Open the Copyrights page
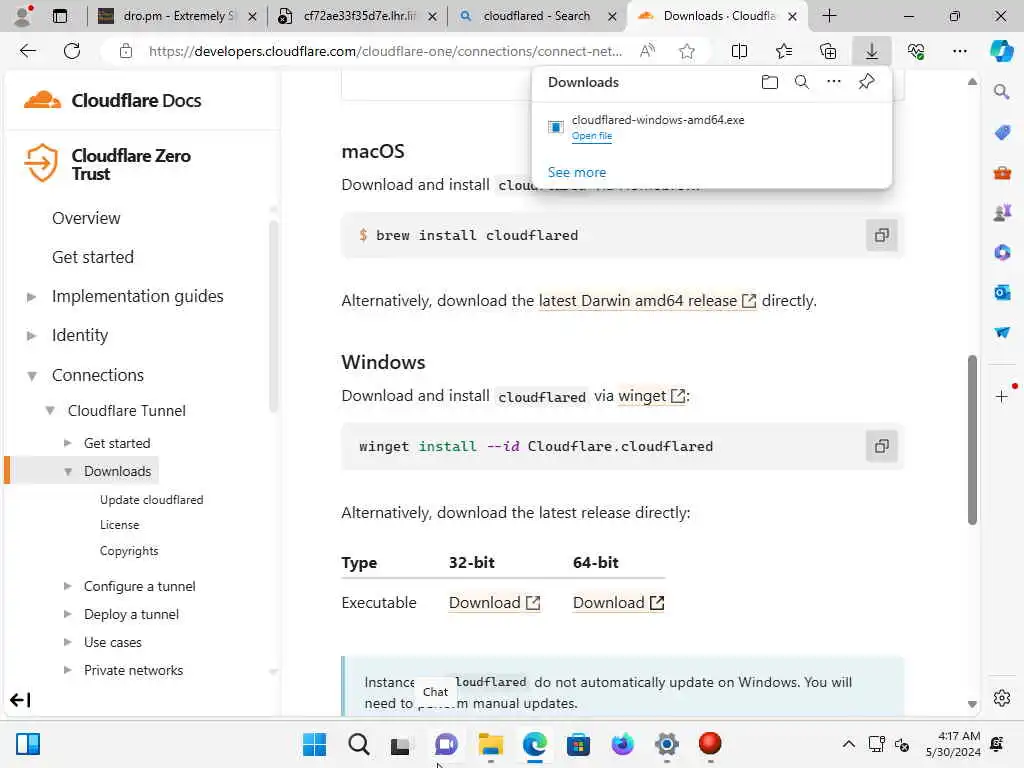The width and height of the screenshot is (1024, 768). point(129,551)
